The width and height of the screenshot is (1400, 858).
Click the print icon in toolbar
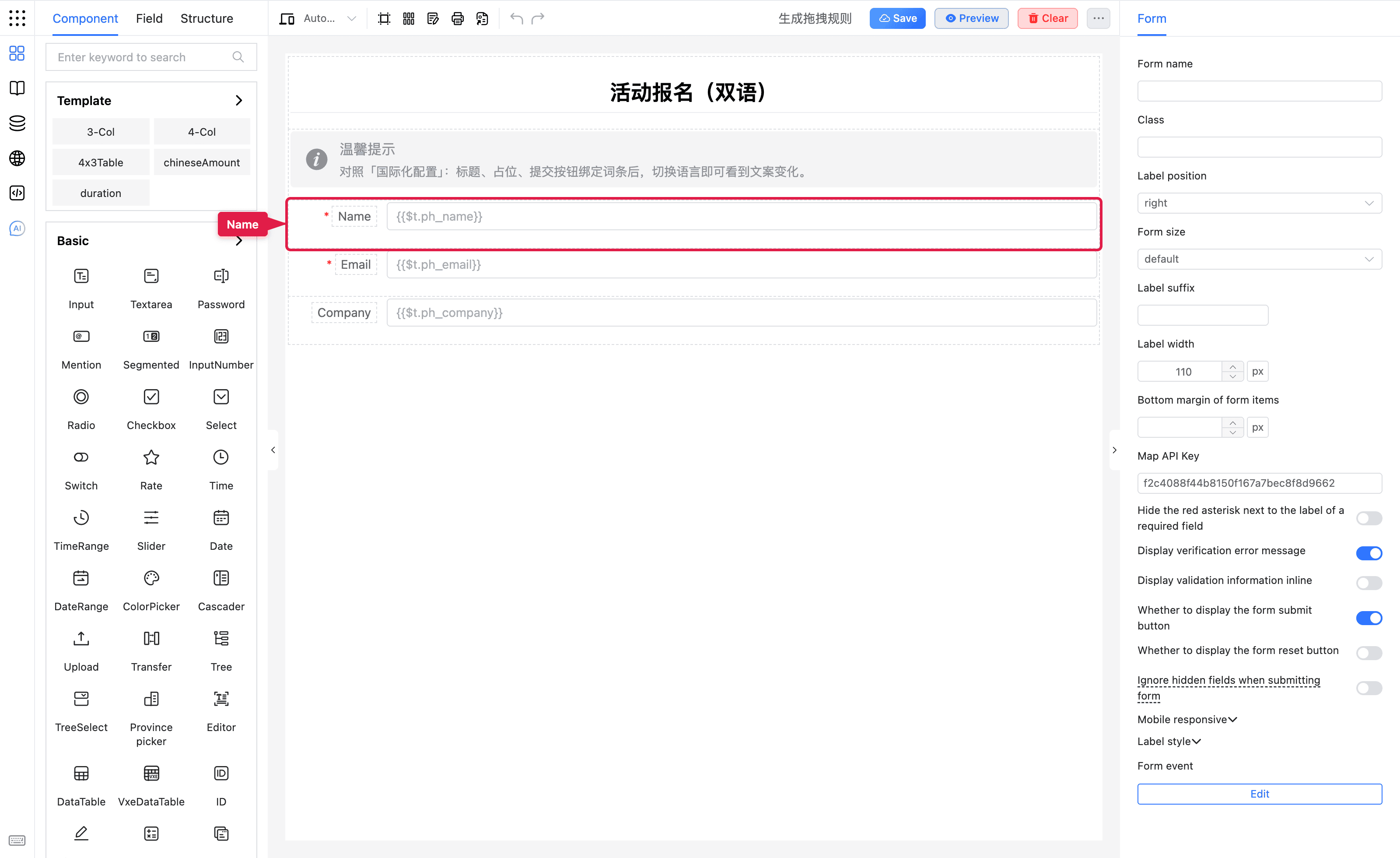pyautogui.click(x=457, y=19)
